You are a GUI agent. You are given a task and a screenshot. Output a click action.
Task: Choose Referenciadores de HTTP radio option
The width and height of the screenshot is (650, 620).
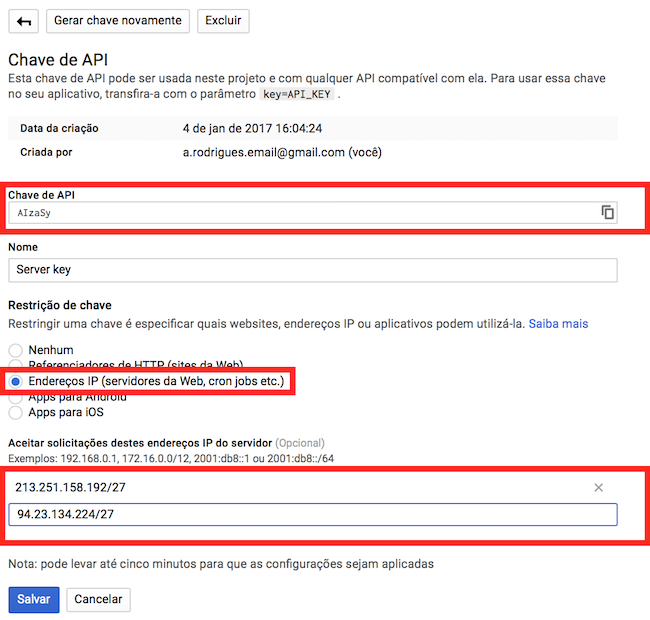click(x=15, y=366)
